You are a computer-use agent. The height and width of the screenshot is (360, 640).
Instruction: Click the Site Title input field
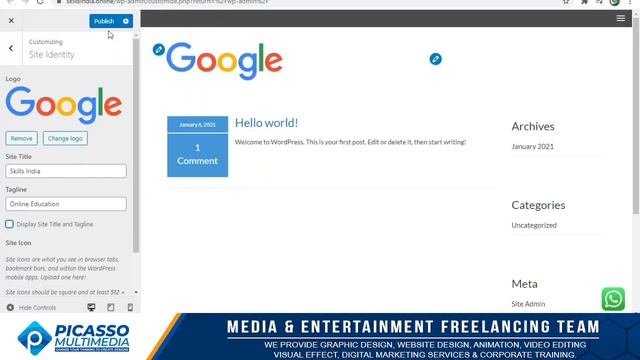66,171
